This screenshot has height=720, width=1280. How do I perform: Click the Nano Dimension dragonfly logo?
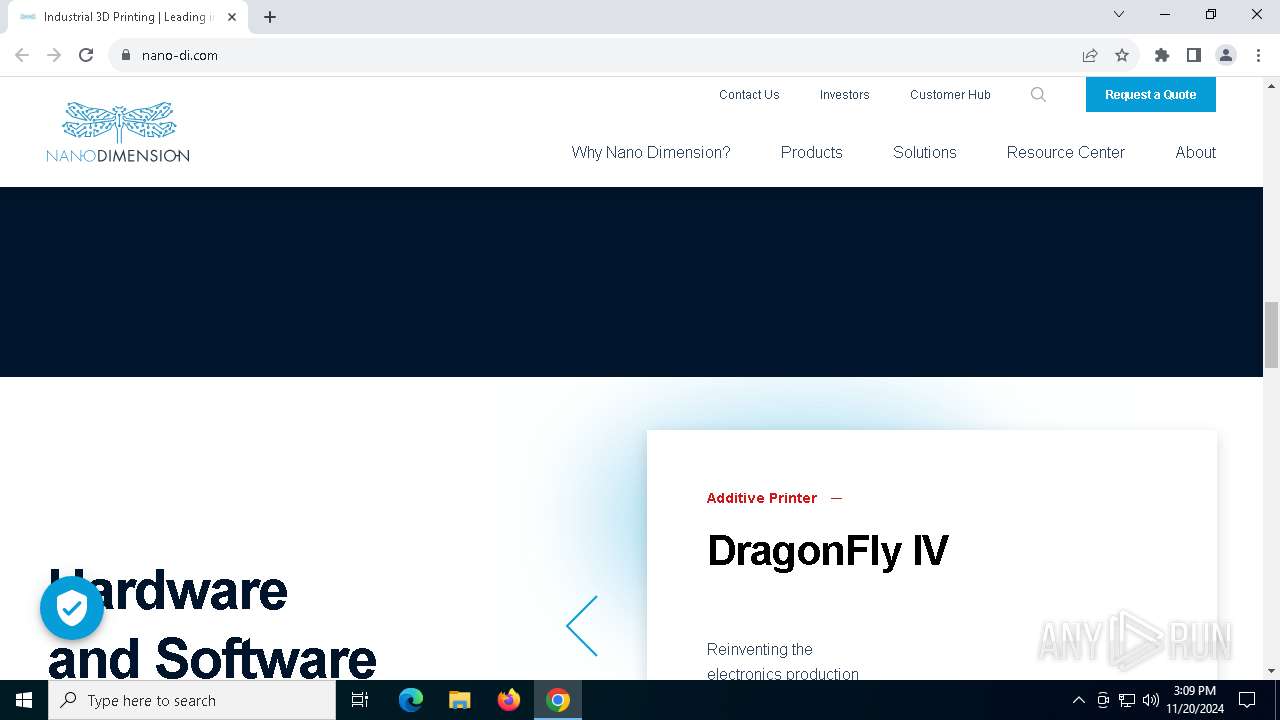(118, 132)
